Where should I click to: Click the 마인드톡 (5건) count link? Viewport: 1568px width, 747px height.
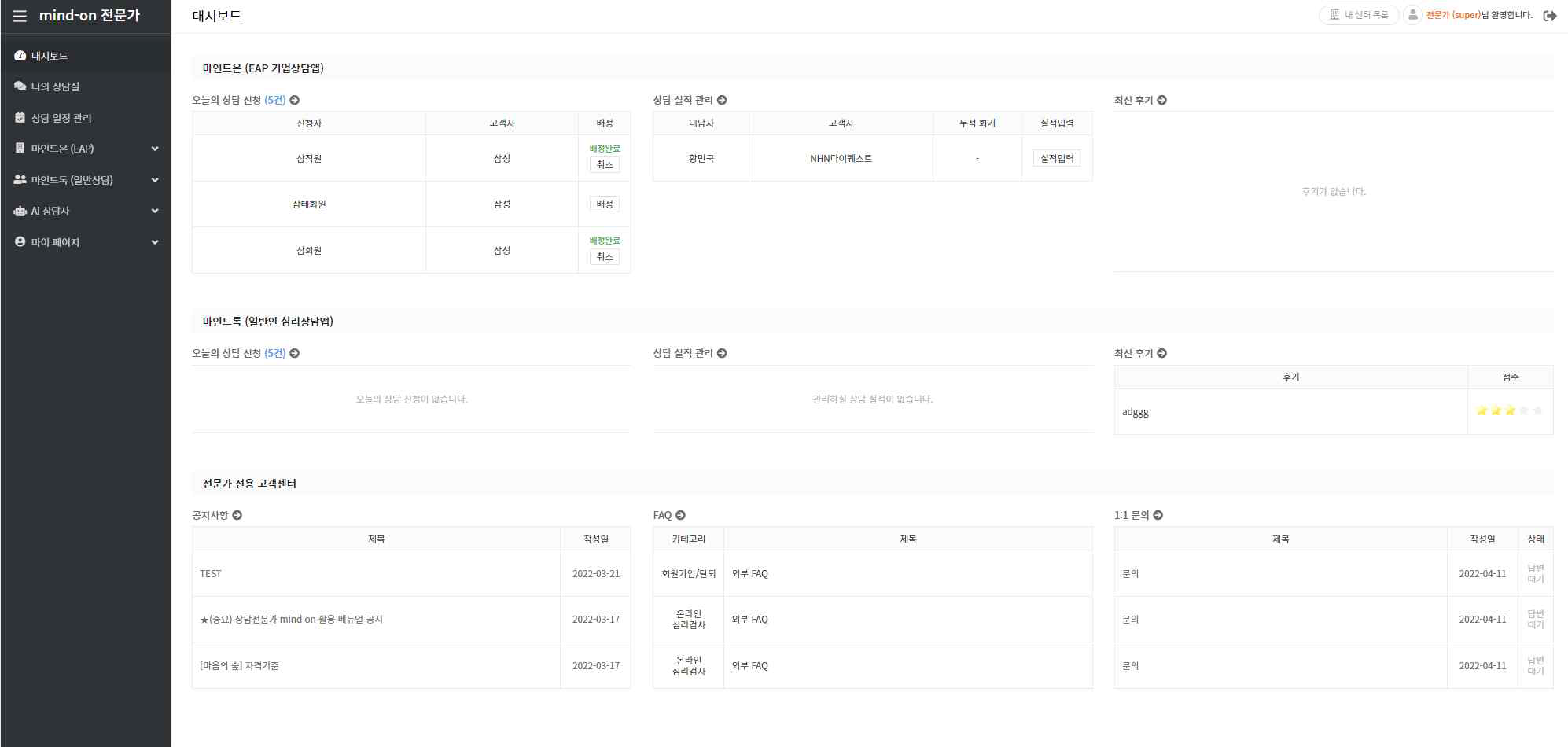pos(275,353)
